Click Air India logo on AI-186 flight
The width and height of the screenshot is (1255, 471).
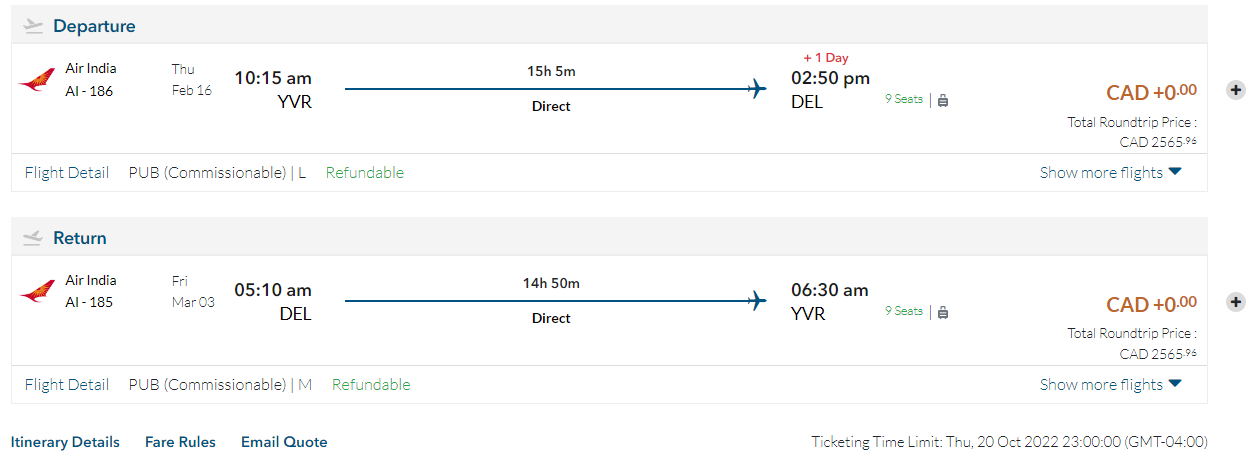coord(37,80)
